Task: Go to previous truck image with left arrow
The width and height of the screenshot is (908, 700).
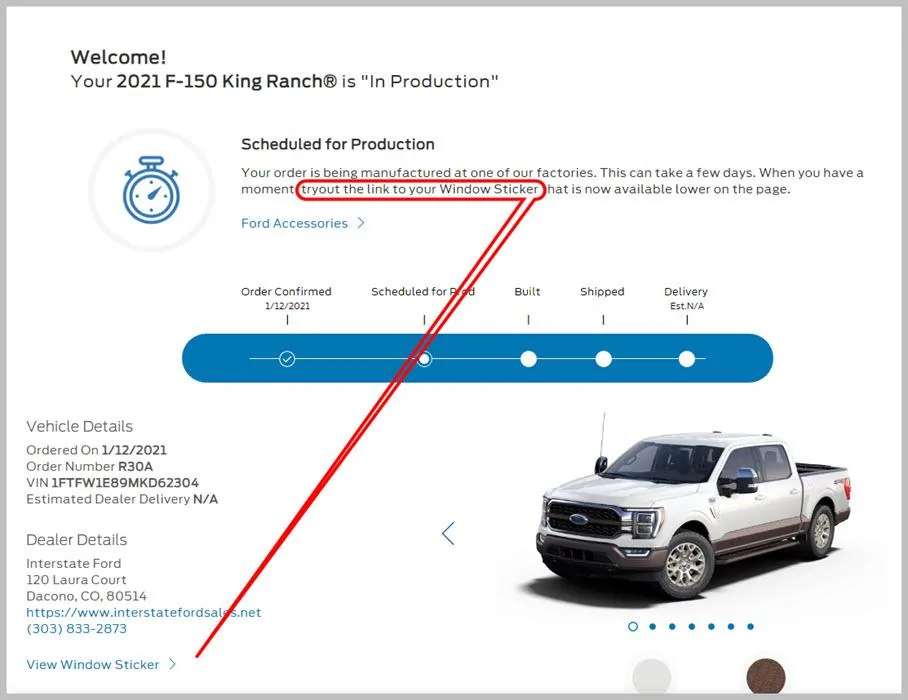Action: point(448,533)
